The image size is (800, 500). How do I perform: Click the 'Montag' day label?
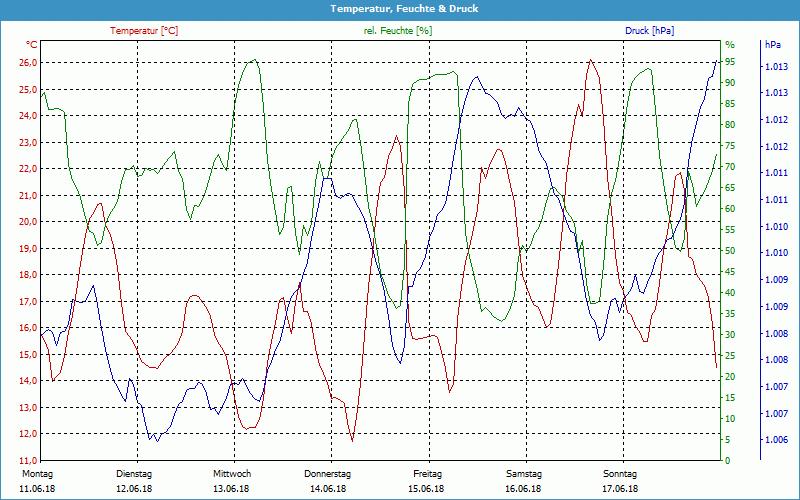[37, 474]
